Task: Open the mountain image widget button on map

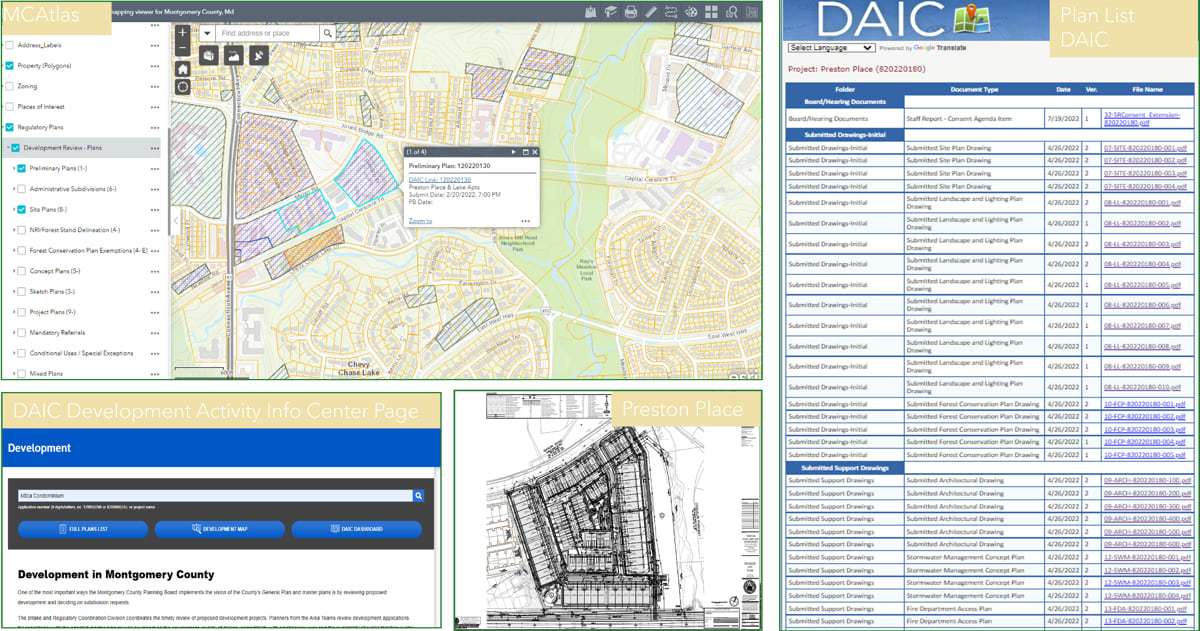Action: [233, 55]
